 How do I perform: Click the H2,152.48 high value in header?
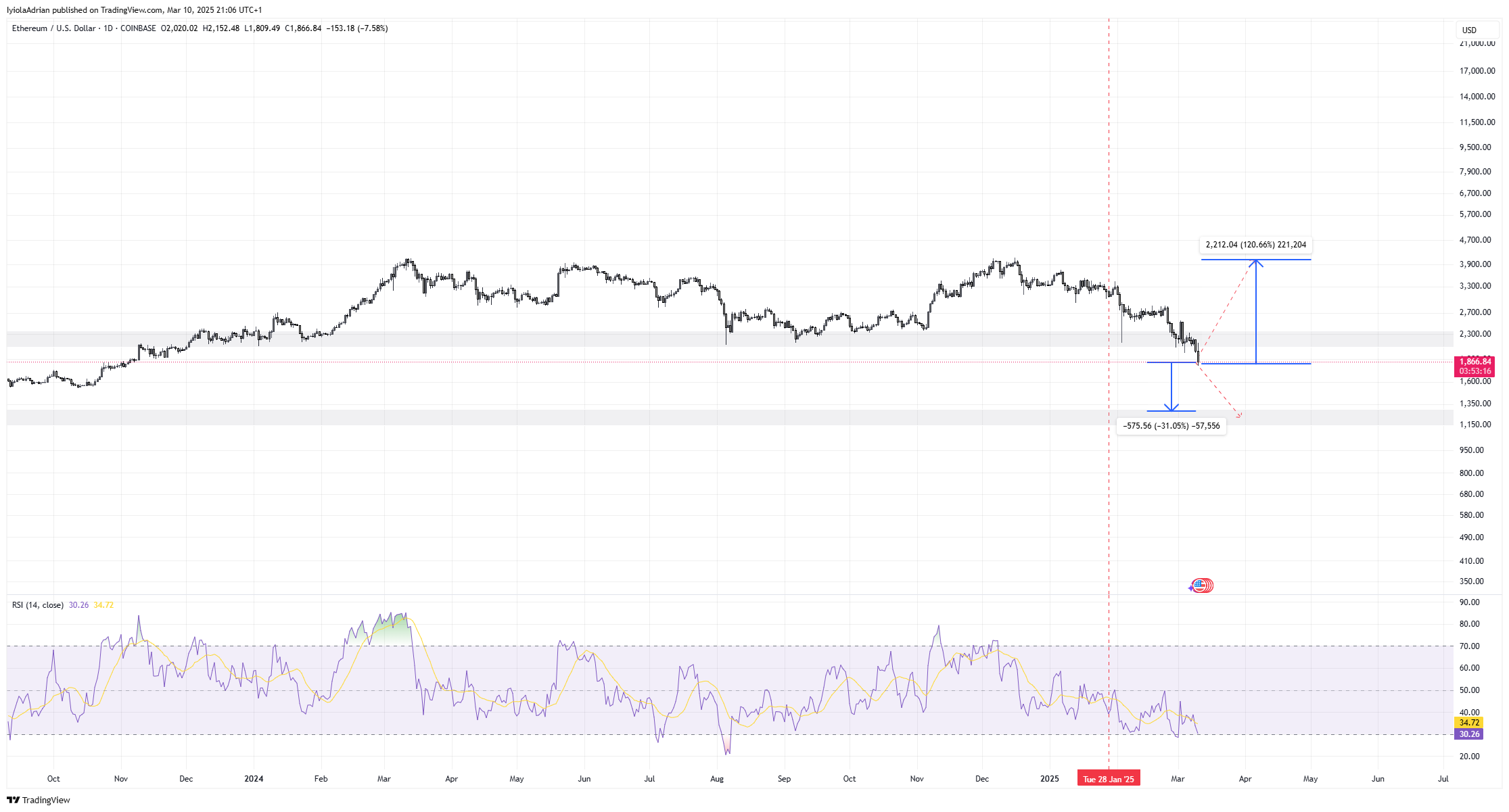point(221,28)
